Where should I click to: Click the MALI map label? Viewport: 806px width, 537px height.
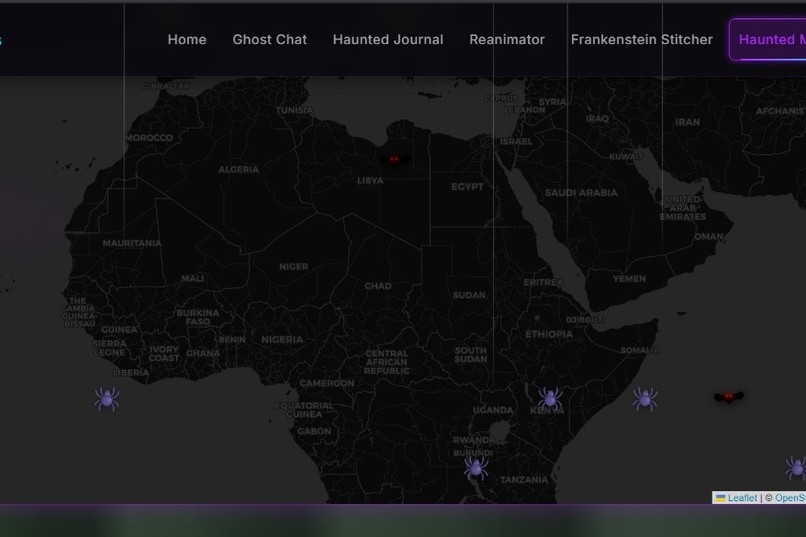[192, 279]
